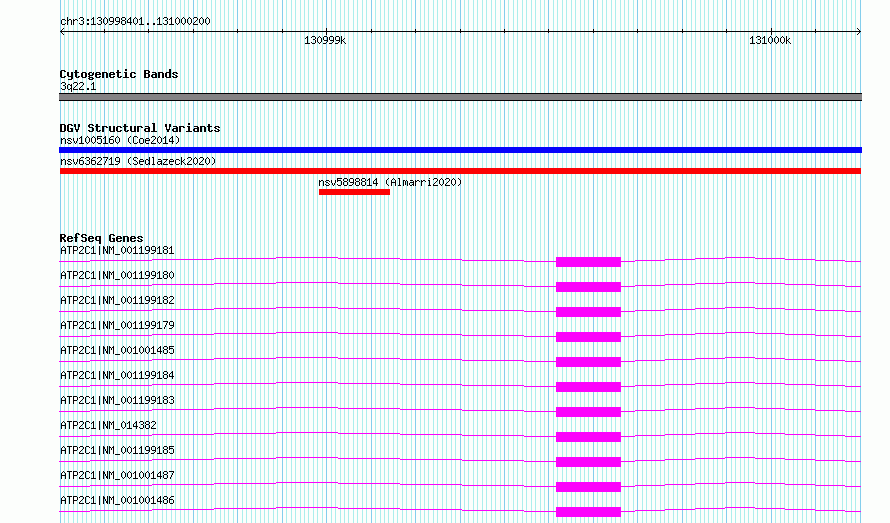Open transcript ATP2C1|NM_001199179 label
Screen dimensions: 890x523
click(x=117, y=325)
